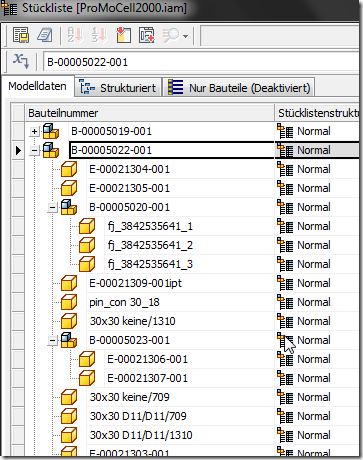Select the fj_3842535641_1 part number cell
The height and width of the screenshot is (460, 363).
(189, 226)
